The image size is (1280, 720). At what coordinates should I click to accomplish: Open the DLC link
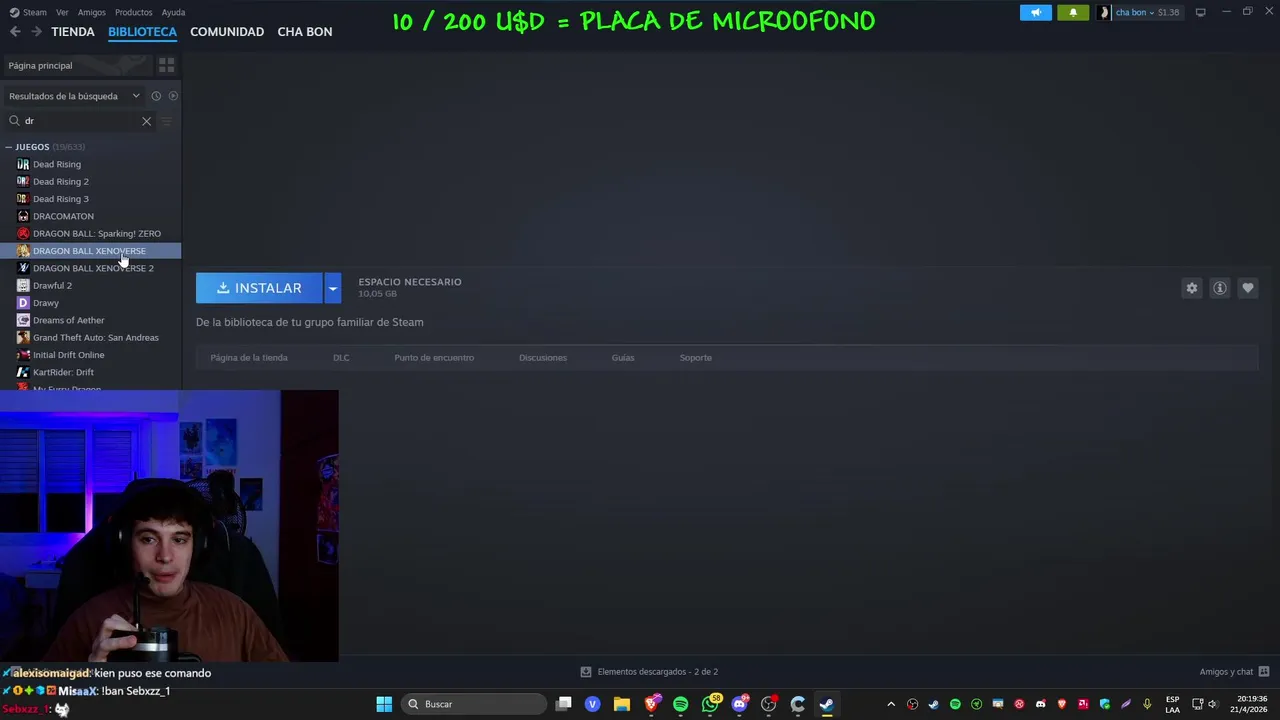coord(341,357)
